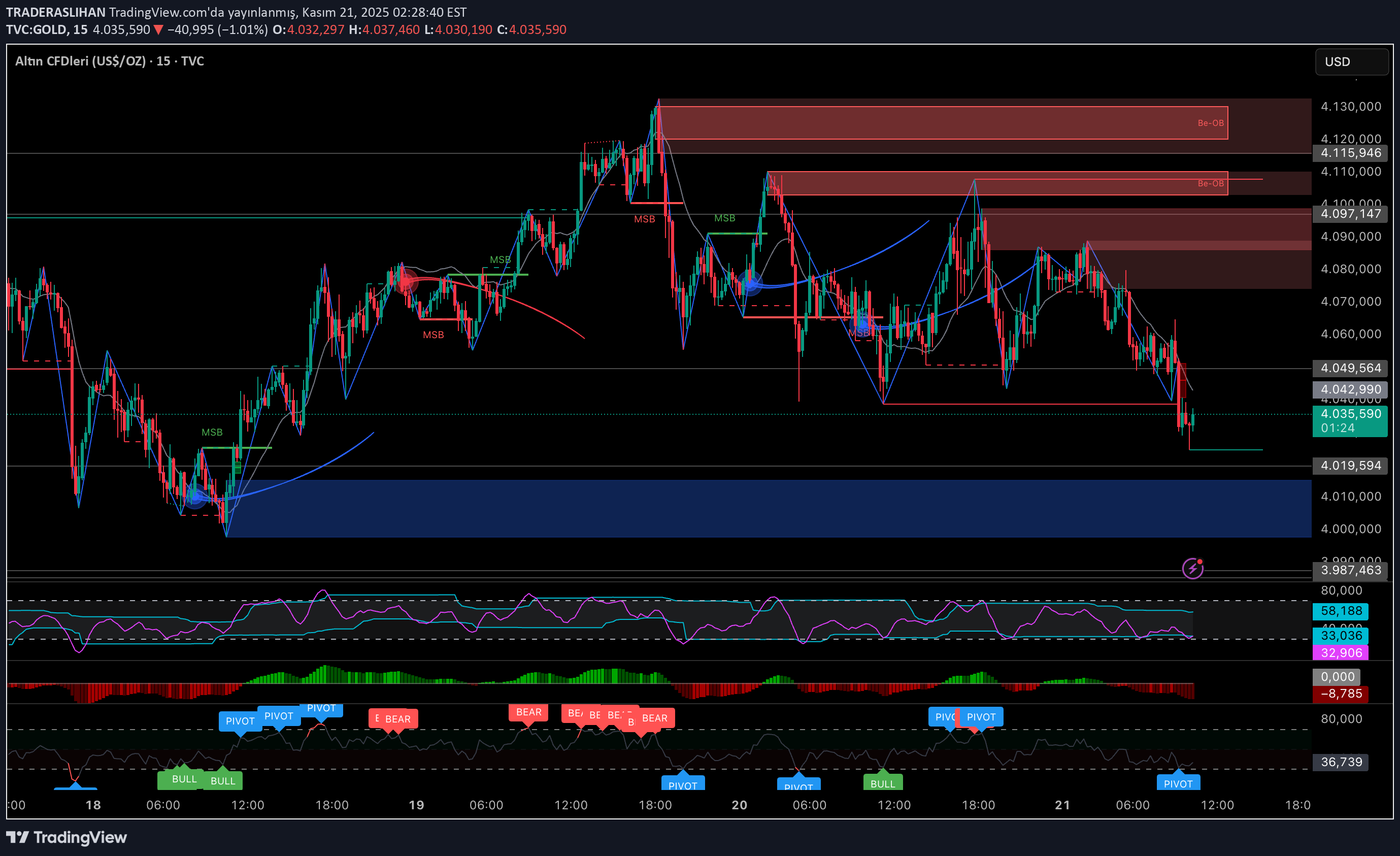Image resolution: width=1400 pixels, height=856 pixels.
Task: Click blue circle marker near 20th 00:00
Action: 751,284
